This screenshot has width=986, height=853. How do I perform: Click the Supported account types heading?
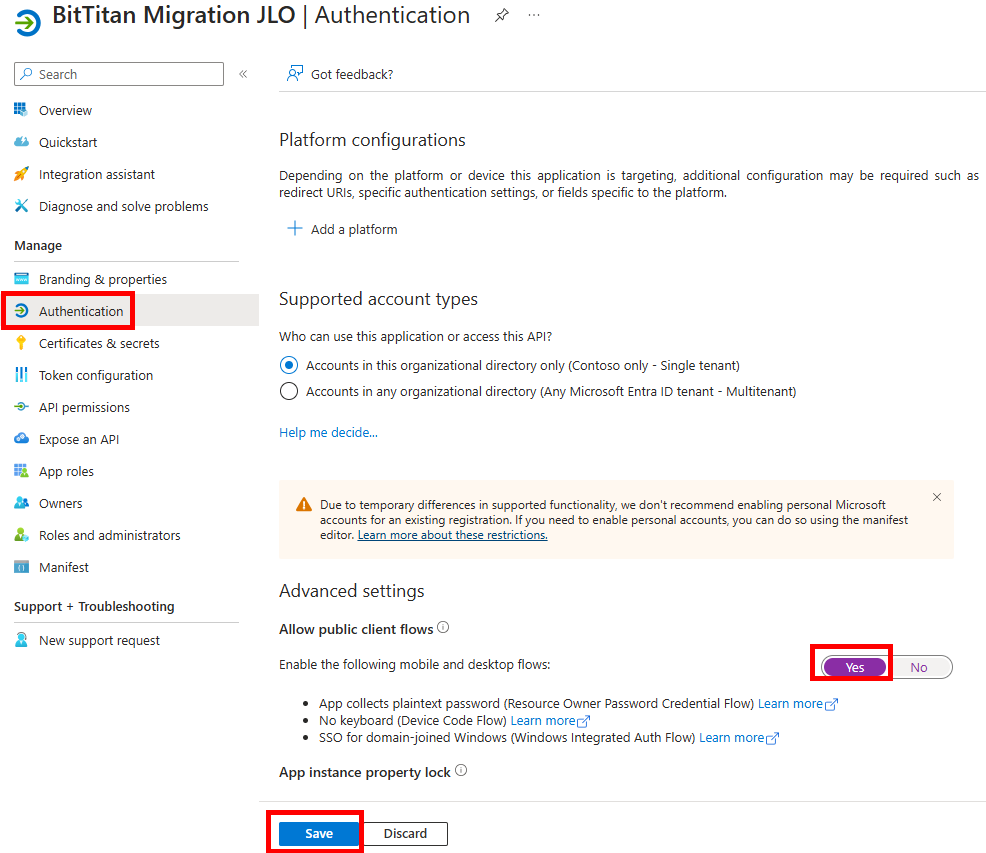coord(379,299)
